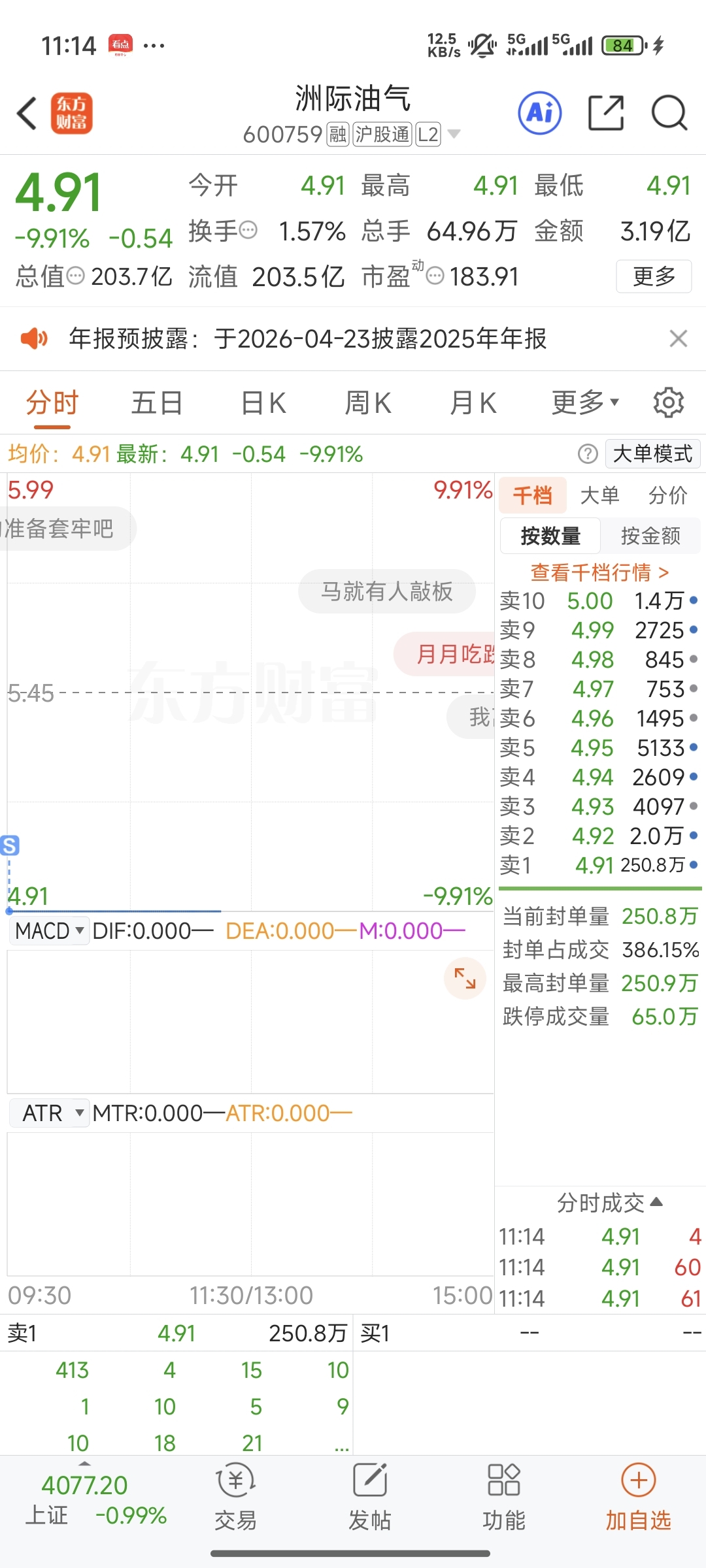Collapse the 分时成交 section arrow

[x=657, y=1201]
